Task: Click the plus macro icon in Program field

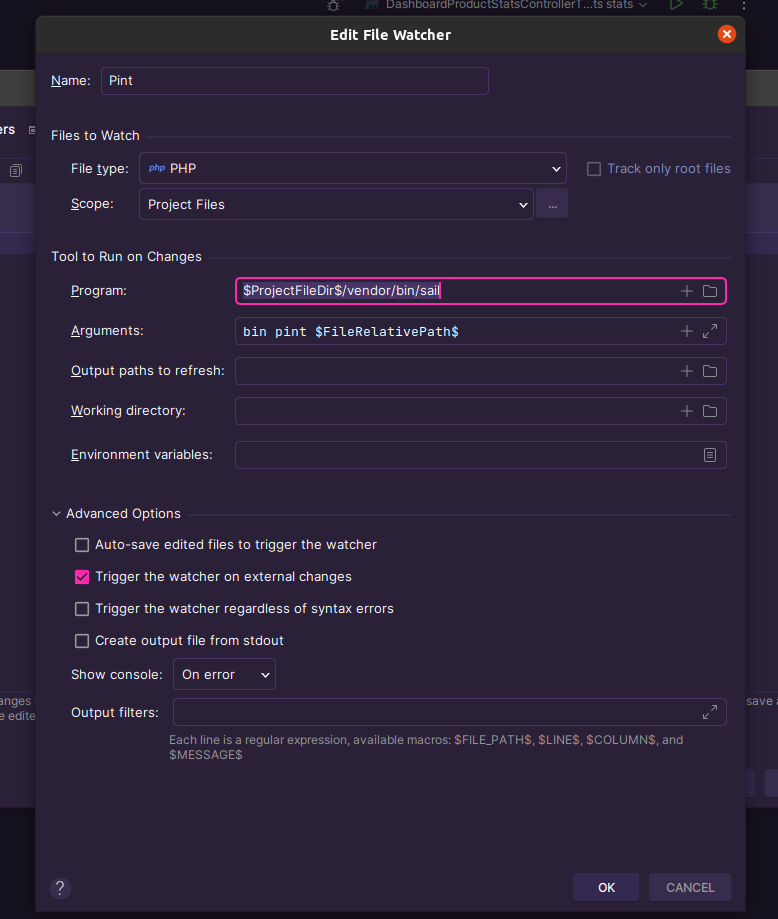Action: (687, 291)
